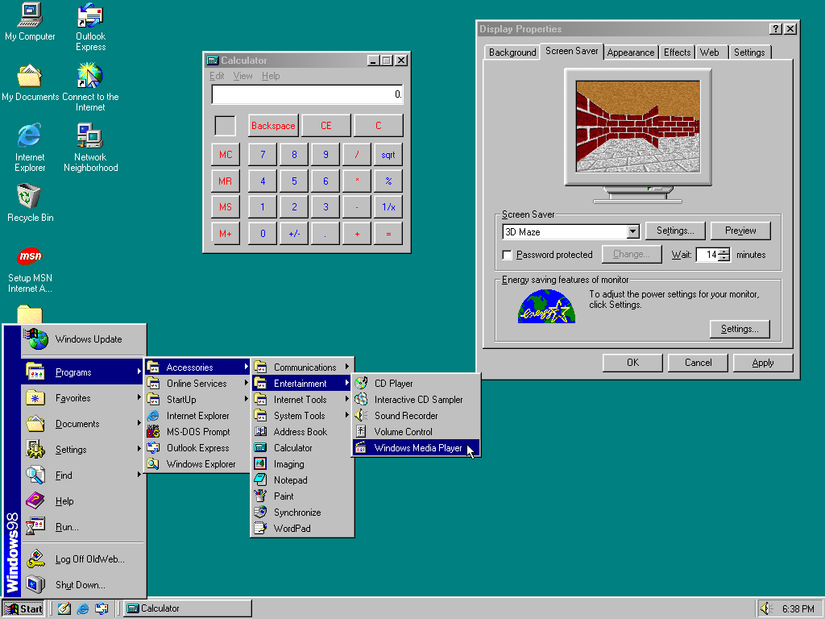Open the My Documents folder icon
This screenshot has height=619, width=825.
pos(30,76)
